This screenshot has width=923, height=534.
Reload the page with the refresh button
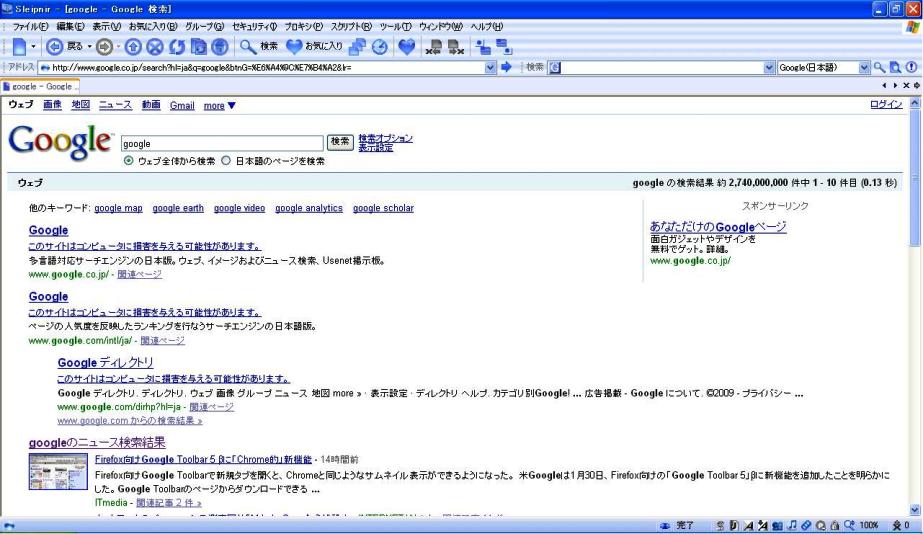pos(177,47)
